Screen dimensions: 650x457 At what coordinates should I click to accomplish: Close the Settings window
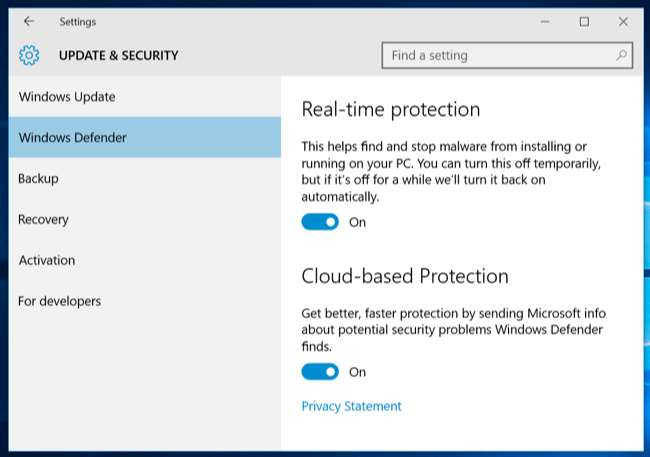click(x=622, y=21)
